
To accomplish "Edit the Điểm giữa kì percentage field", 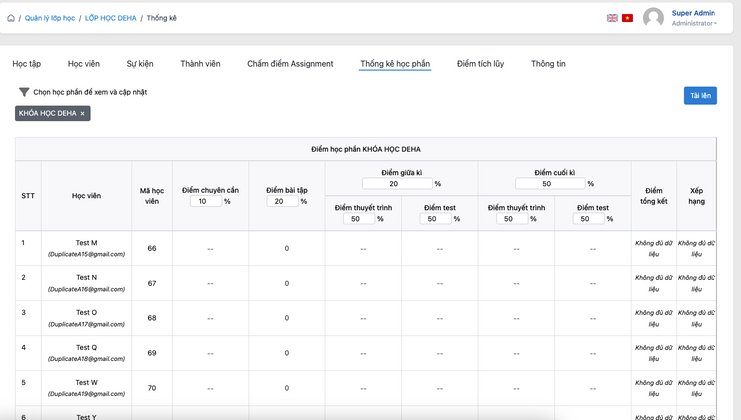I will point(397,184).
